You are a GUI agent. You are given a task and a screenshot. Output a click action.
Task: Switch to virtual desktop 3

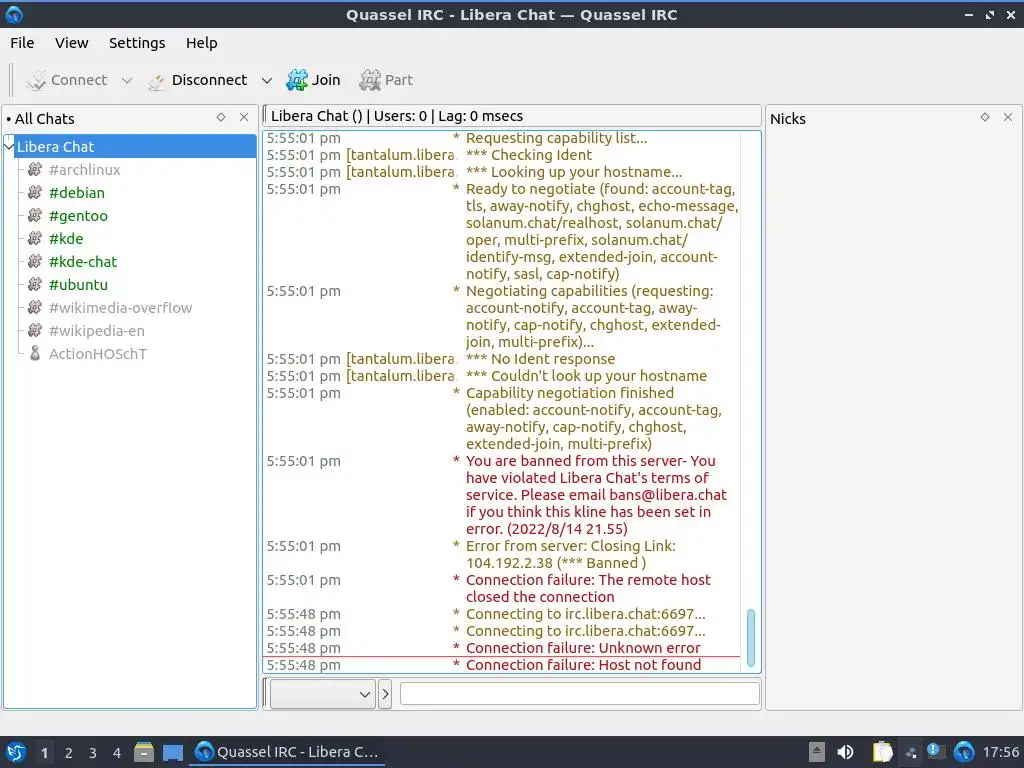(93, 753)
